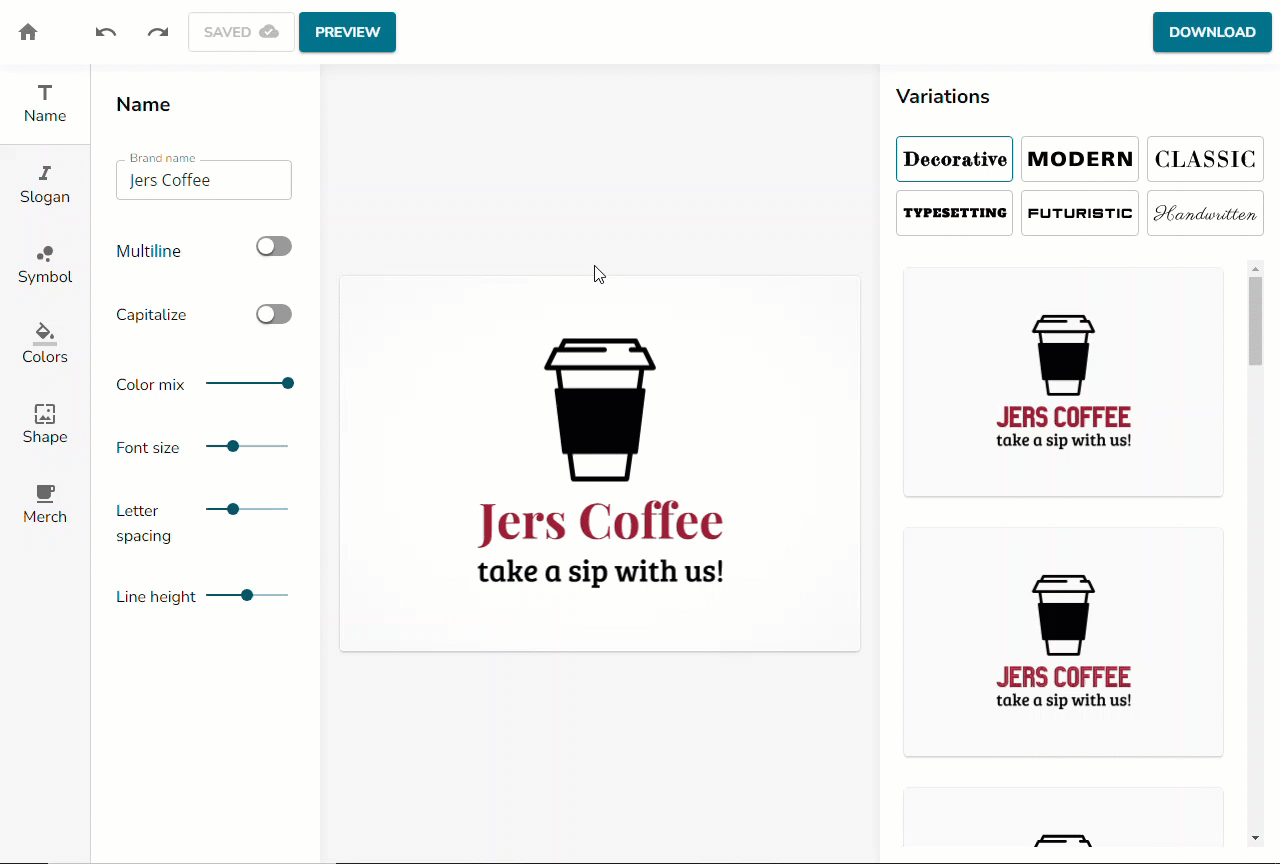Viewport: 1280px width, 864px height.
Task: Download the logo
Action: (x=1212, y=32)
